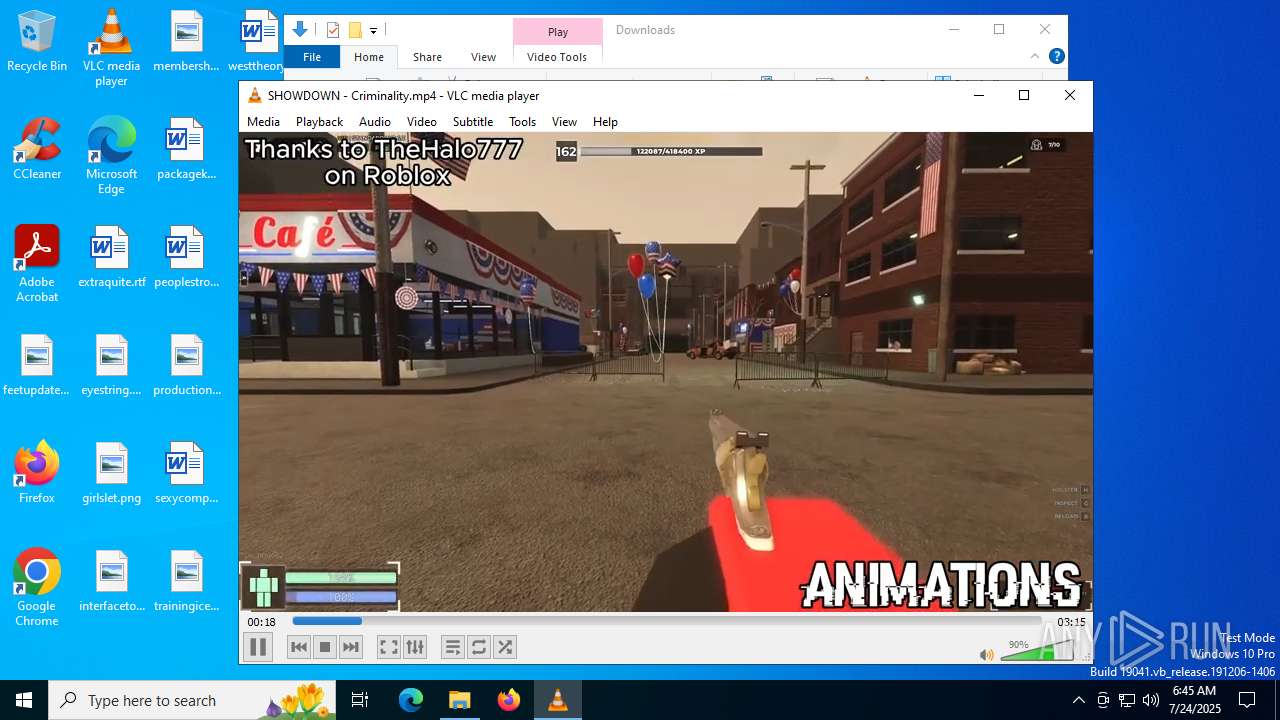The height and width of the screenshot is (720, 1280).
Task: Pause the video in VLC
Action: [x=258, y=647]
